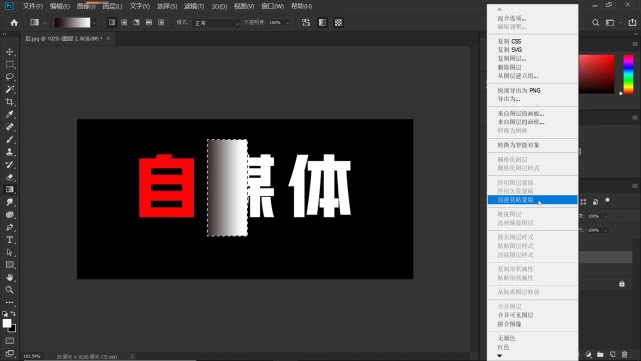Open the search magnifier at top right
This screenshot has height=361, width=641.
596,23
